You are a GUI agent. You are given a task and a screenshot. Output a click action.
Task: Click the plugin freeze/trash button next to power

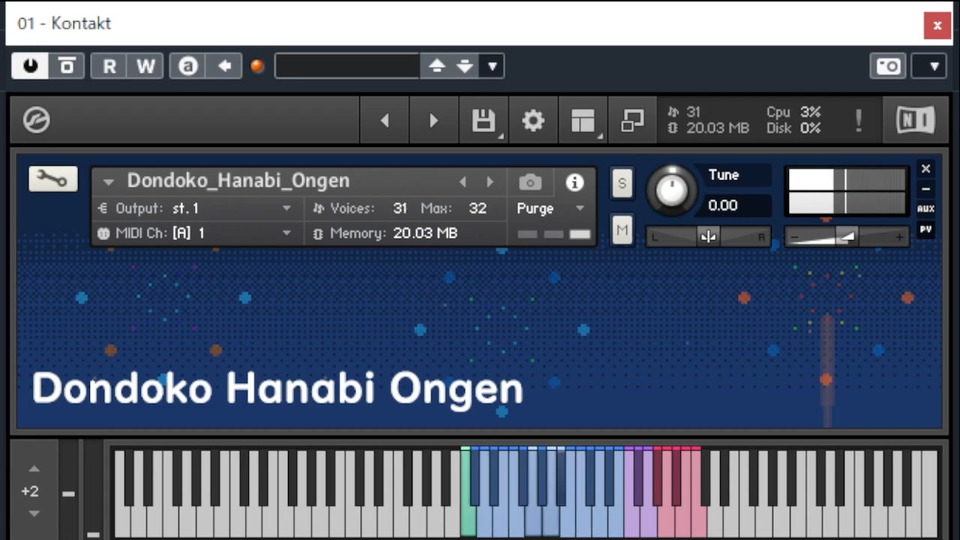point(67,66)
